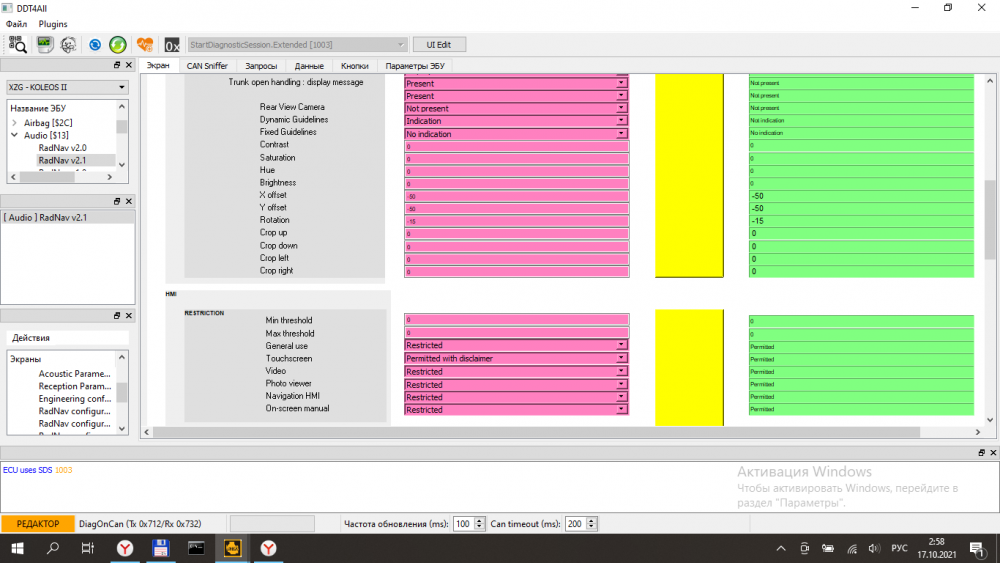Click the 0x hex command icon
Screen dimensions: 1000x563
tap(172, 45)
